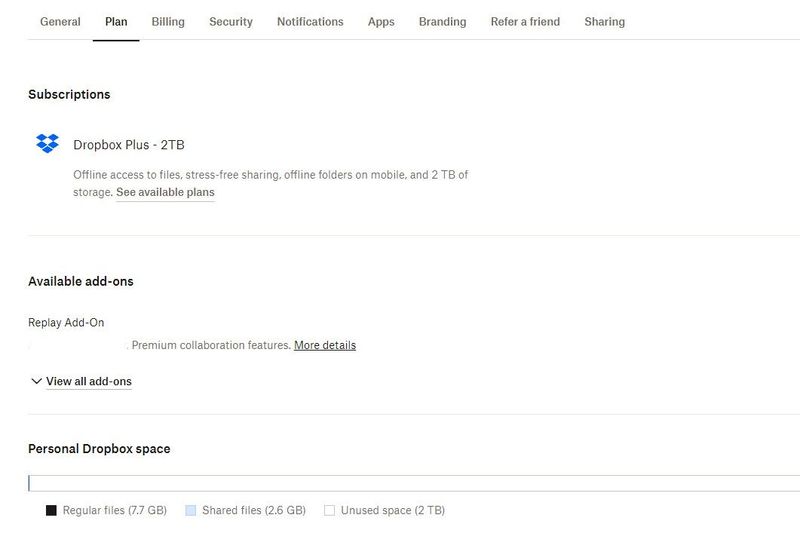Click the Dropbox logo icon beside the Plus plan
The height and width of the screenshot is (542, 800).
(x=47, y=143)
